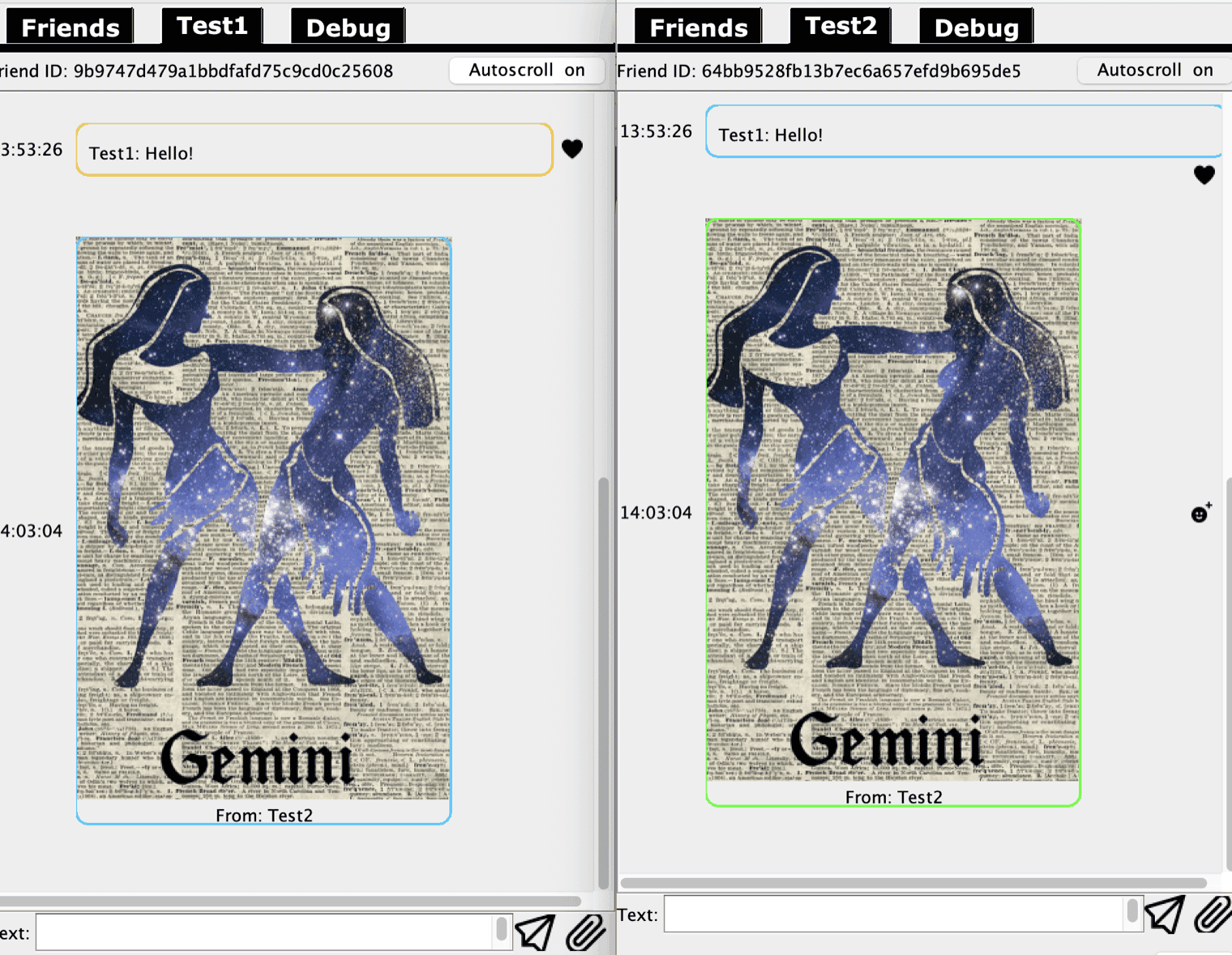Viewport: 1232px width, 955px height.
Task: Click the vertical chat scrollbar in Test2 window
Action: (x=1229, y=673)
